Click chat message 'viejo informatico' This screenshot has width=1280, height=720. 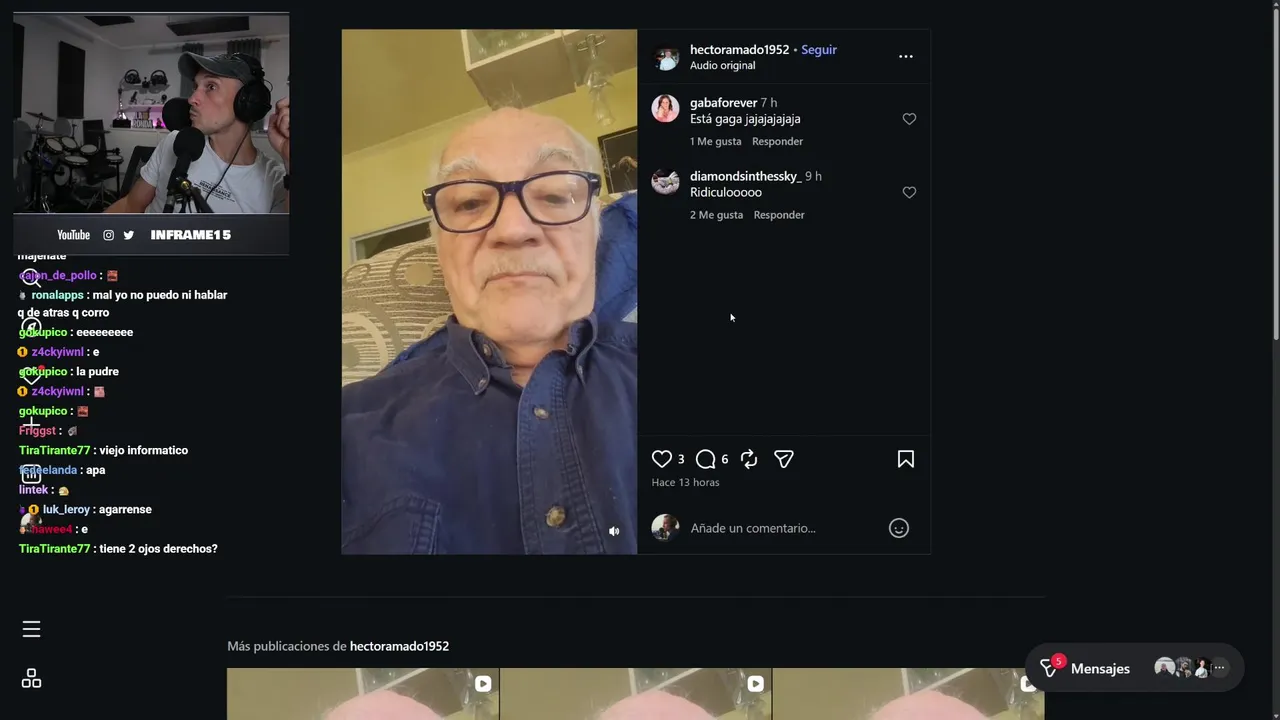144,450
